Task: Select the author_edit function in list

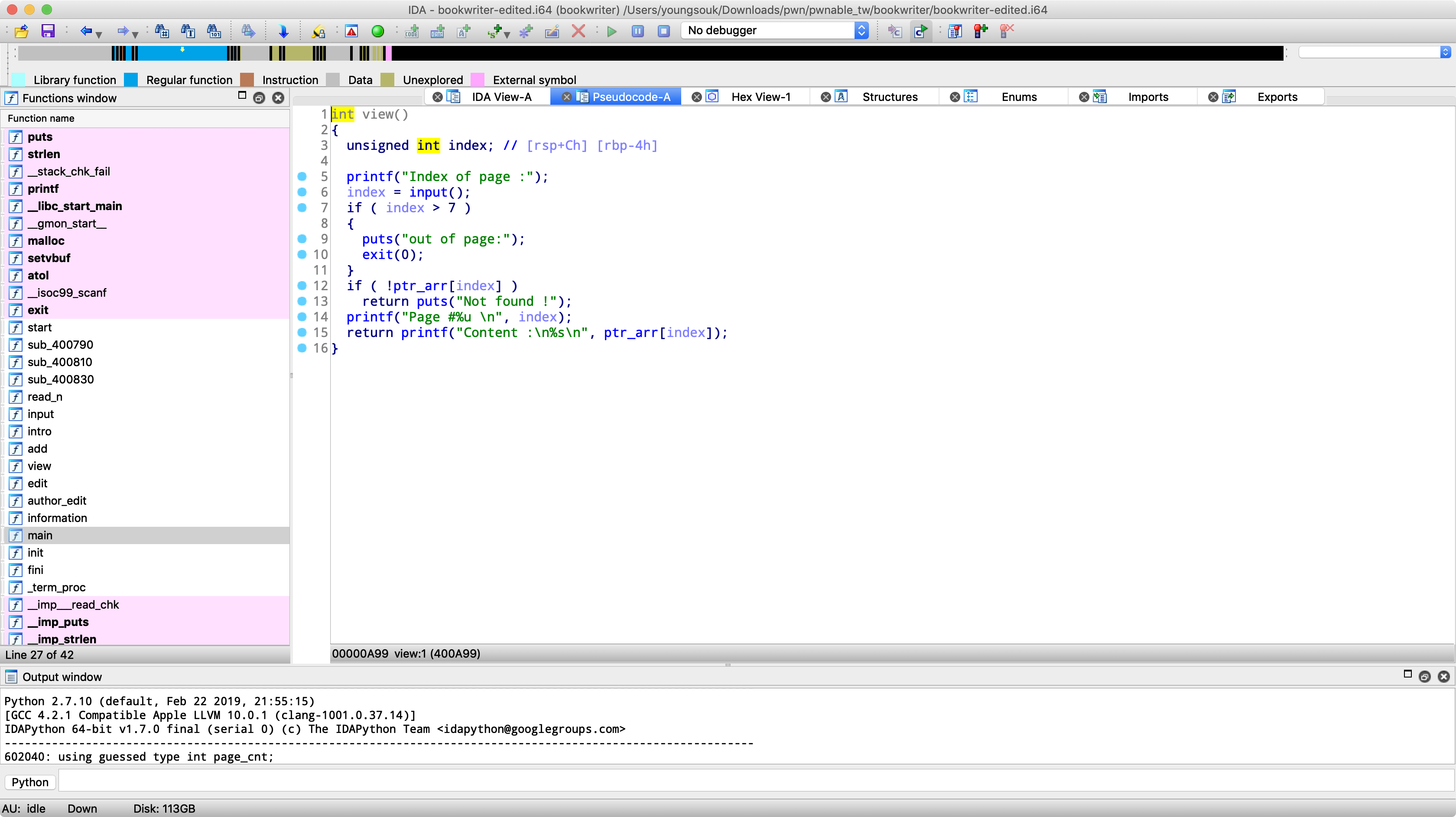Action: pos(56,501)
